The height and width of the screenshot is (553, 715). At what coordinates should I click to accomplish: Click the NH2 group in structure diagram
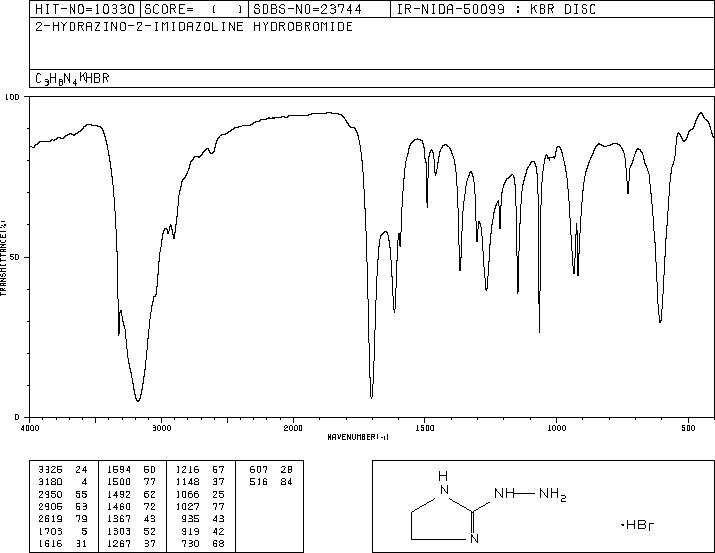(x=553, y=494)
